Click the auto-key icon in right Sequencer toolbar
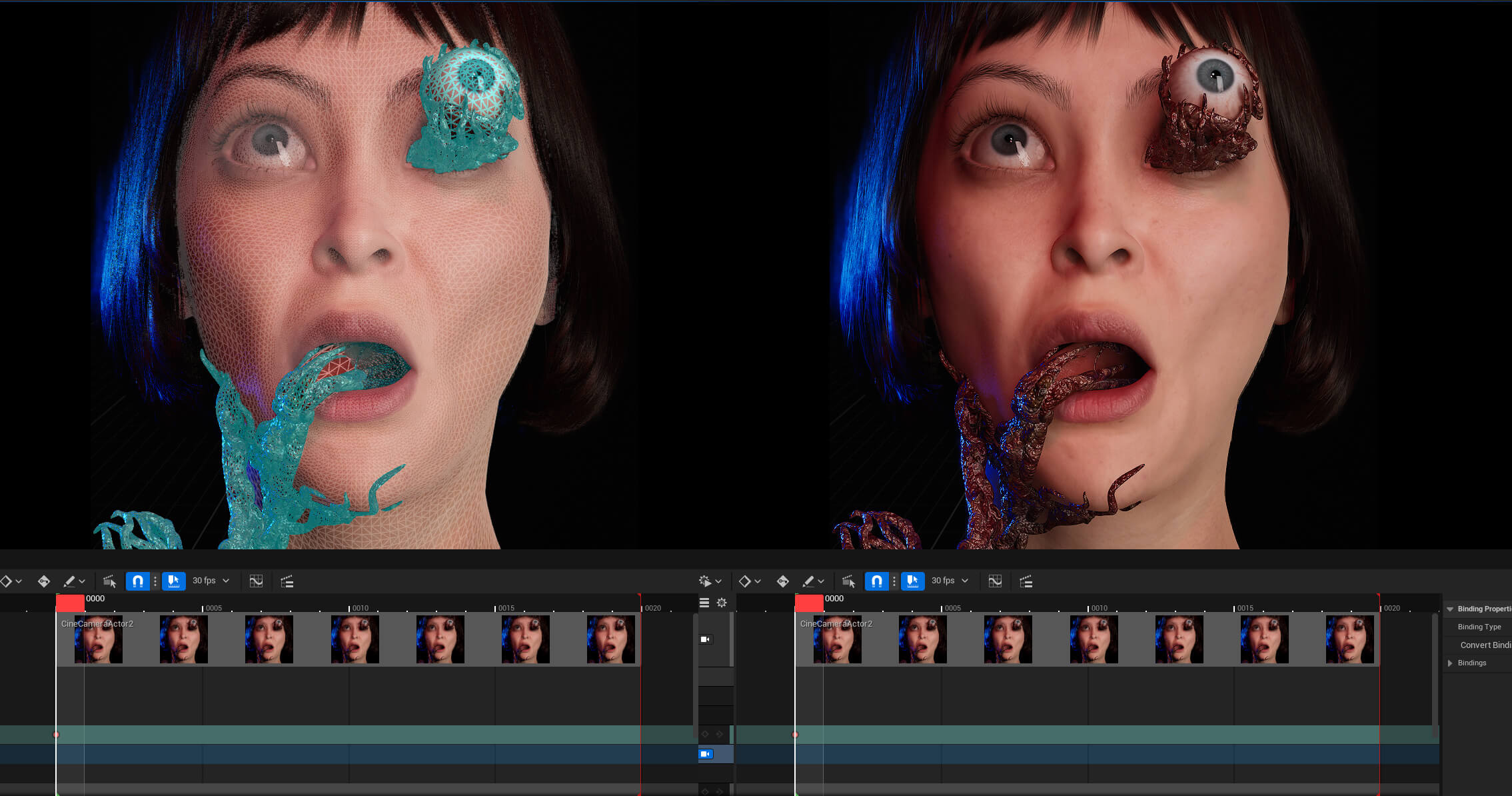The image size is (1512, 796). coord(782,581)
